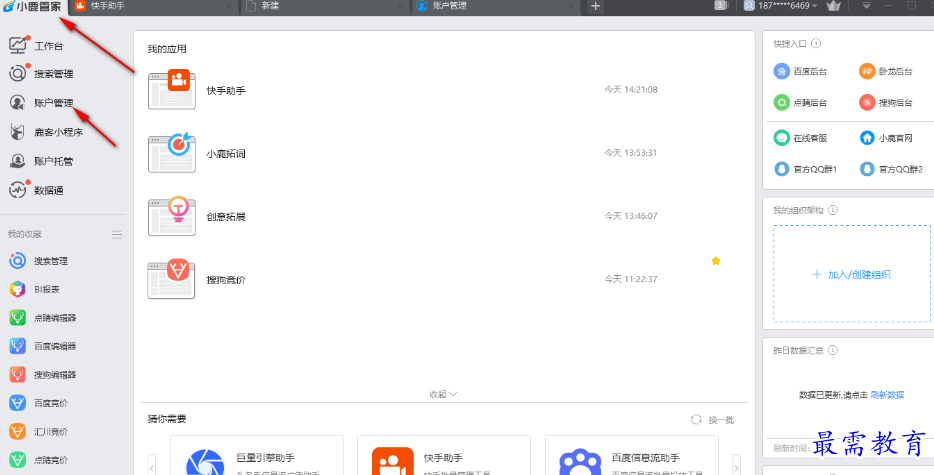Show info next to 快捷入口
This screenshot has width=934, height=475.
point(816,43)
